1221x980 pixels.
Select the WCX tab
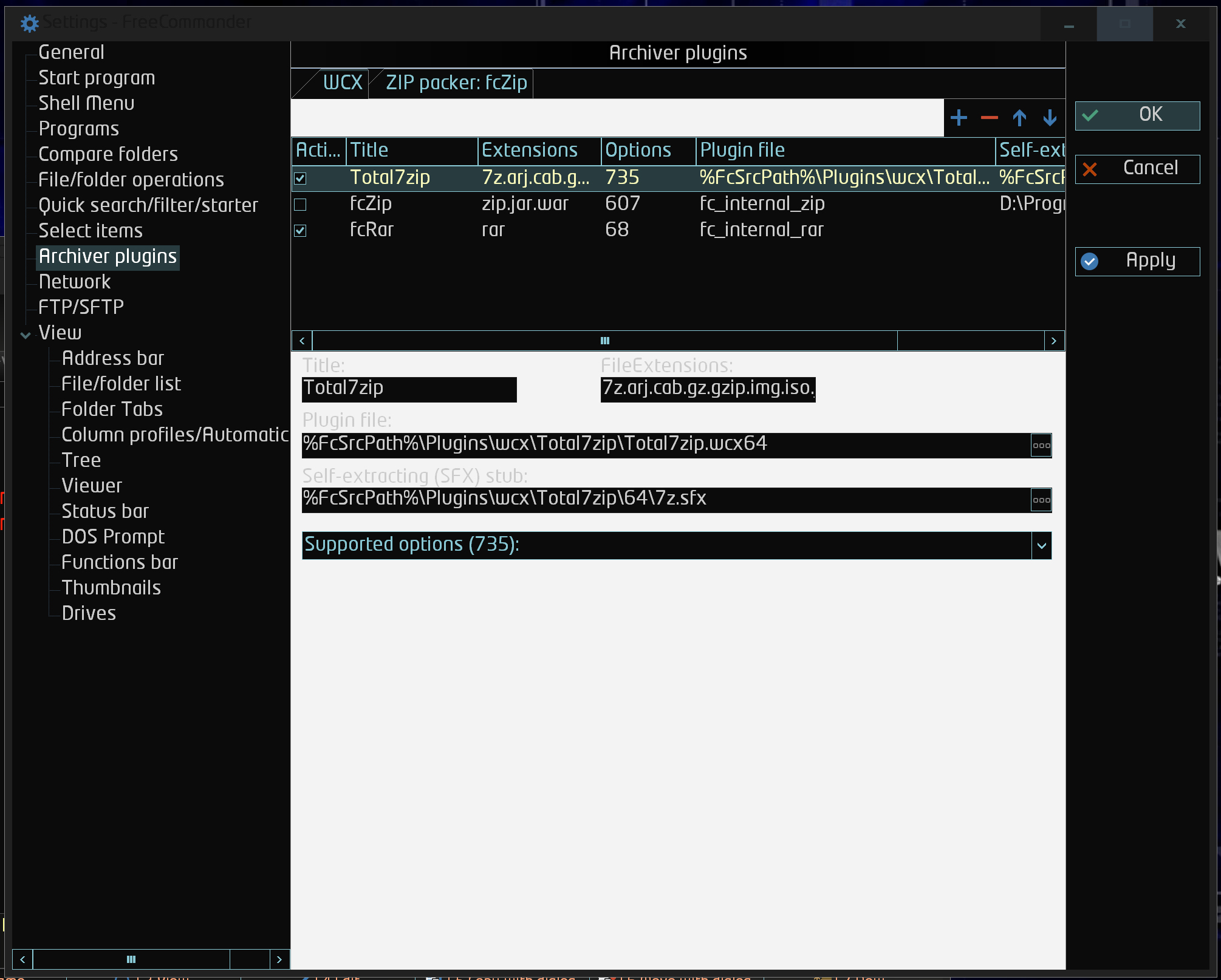(342, 83)
